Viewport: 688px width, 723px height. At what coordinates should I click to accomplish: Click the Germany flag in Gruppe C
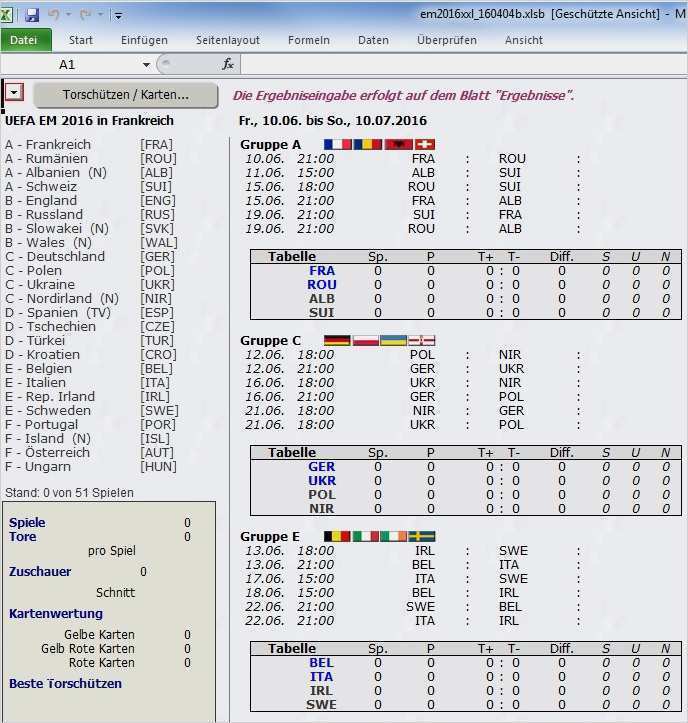pyautogui.click(x=338, y=341)
